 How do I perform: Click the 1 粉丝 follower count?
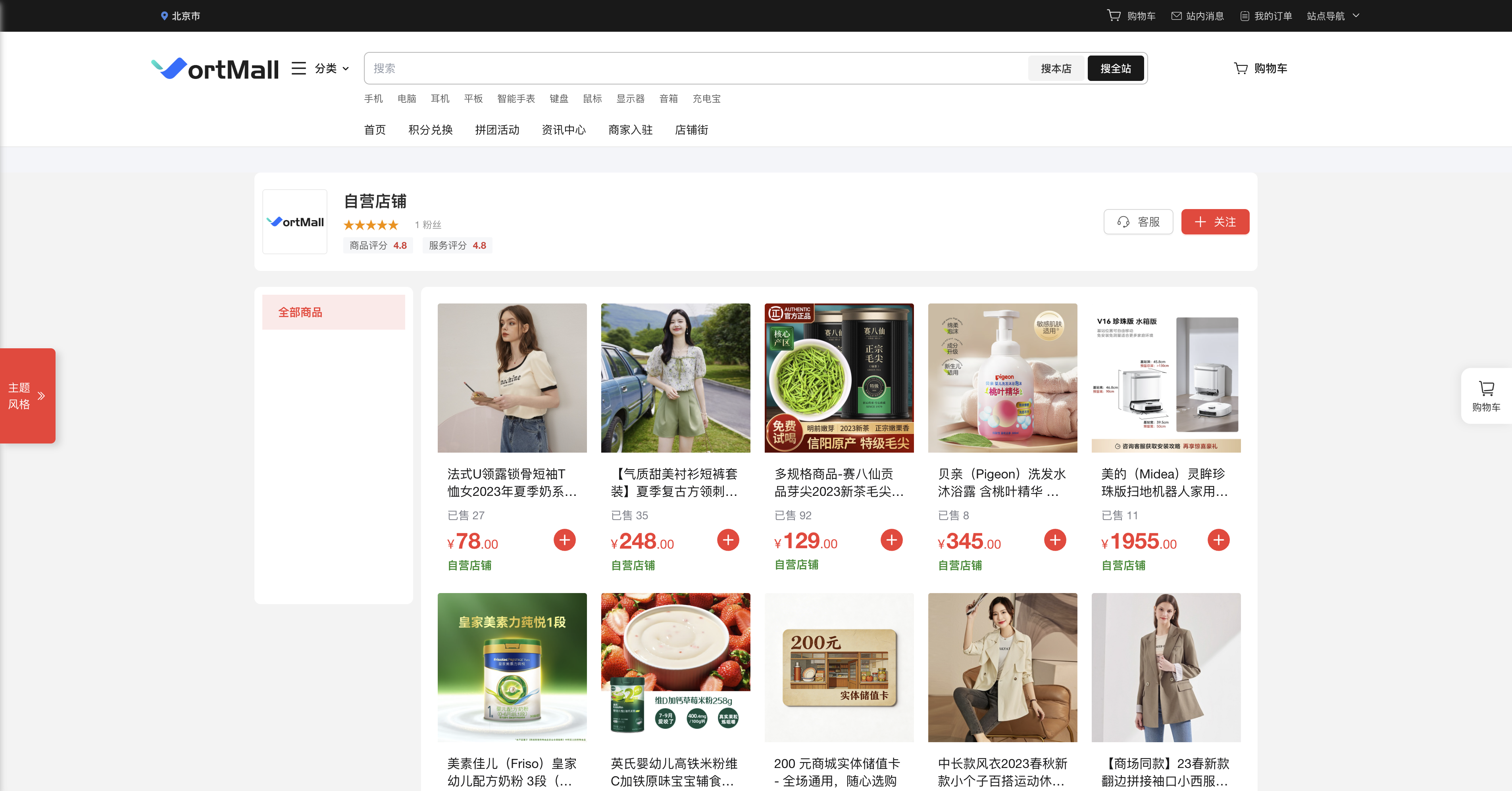pos(428,225)
